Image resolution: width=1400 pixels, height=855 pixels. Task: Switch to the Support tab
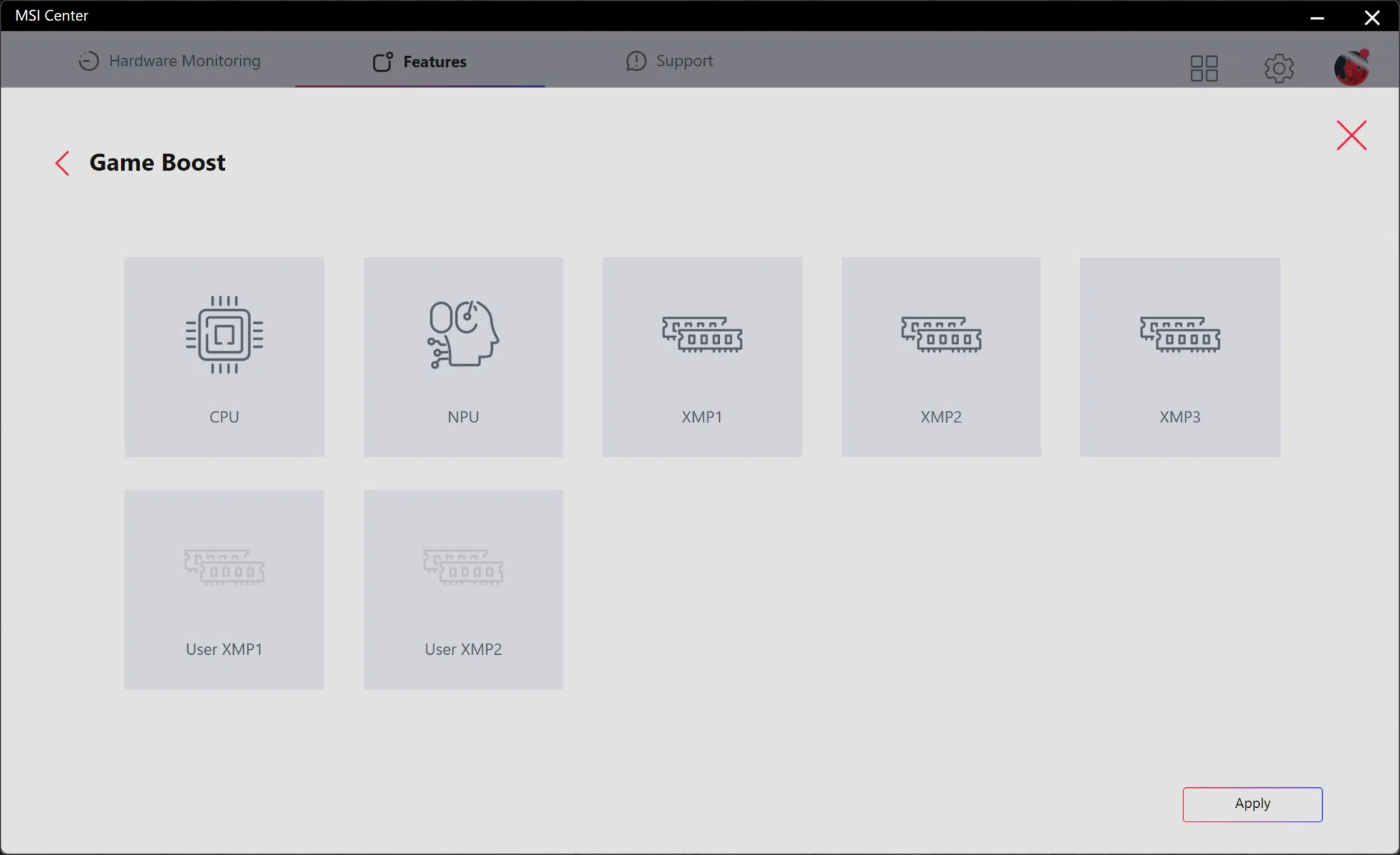[x=669, y=61]
